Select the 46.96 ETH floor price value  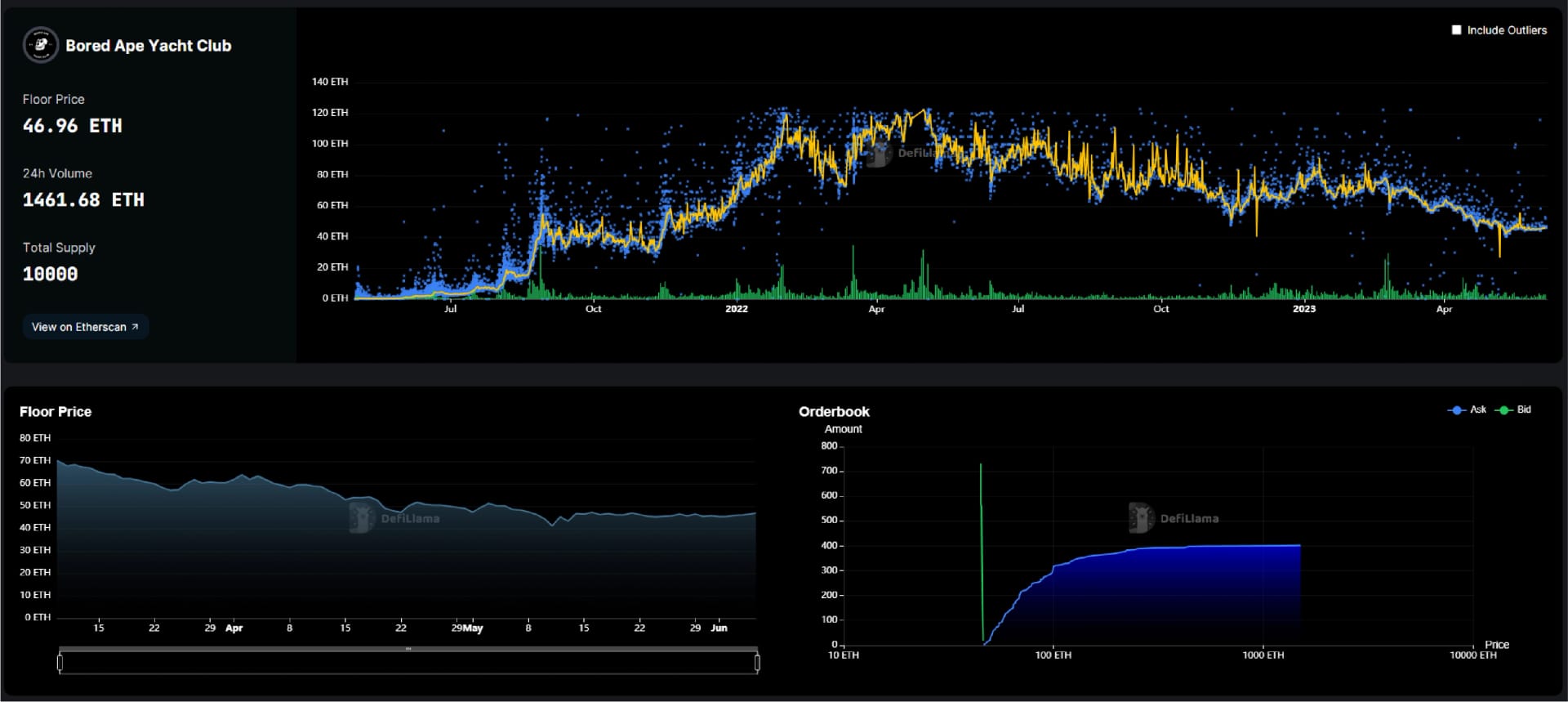point(73,126)
